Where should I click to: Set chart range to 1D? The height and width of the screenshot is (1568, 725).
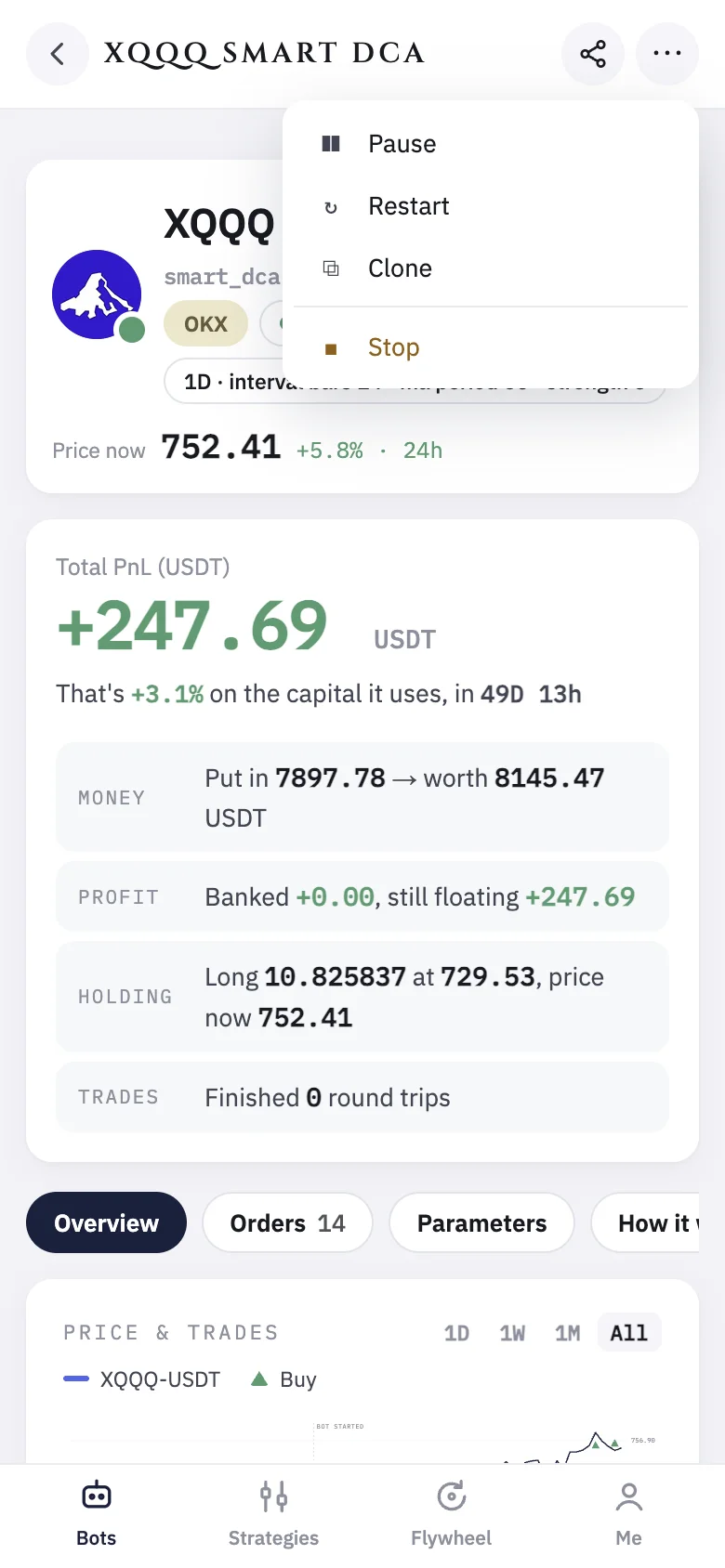pyautogui.click(x=456, y=1333)
